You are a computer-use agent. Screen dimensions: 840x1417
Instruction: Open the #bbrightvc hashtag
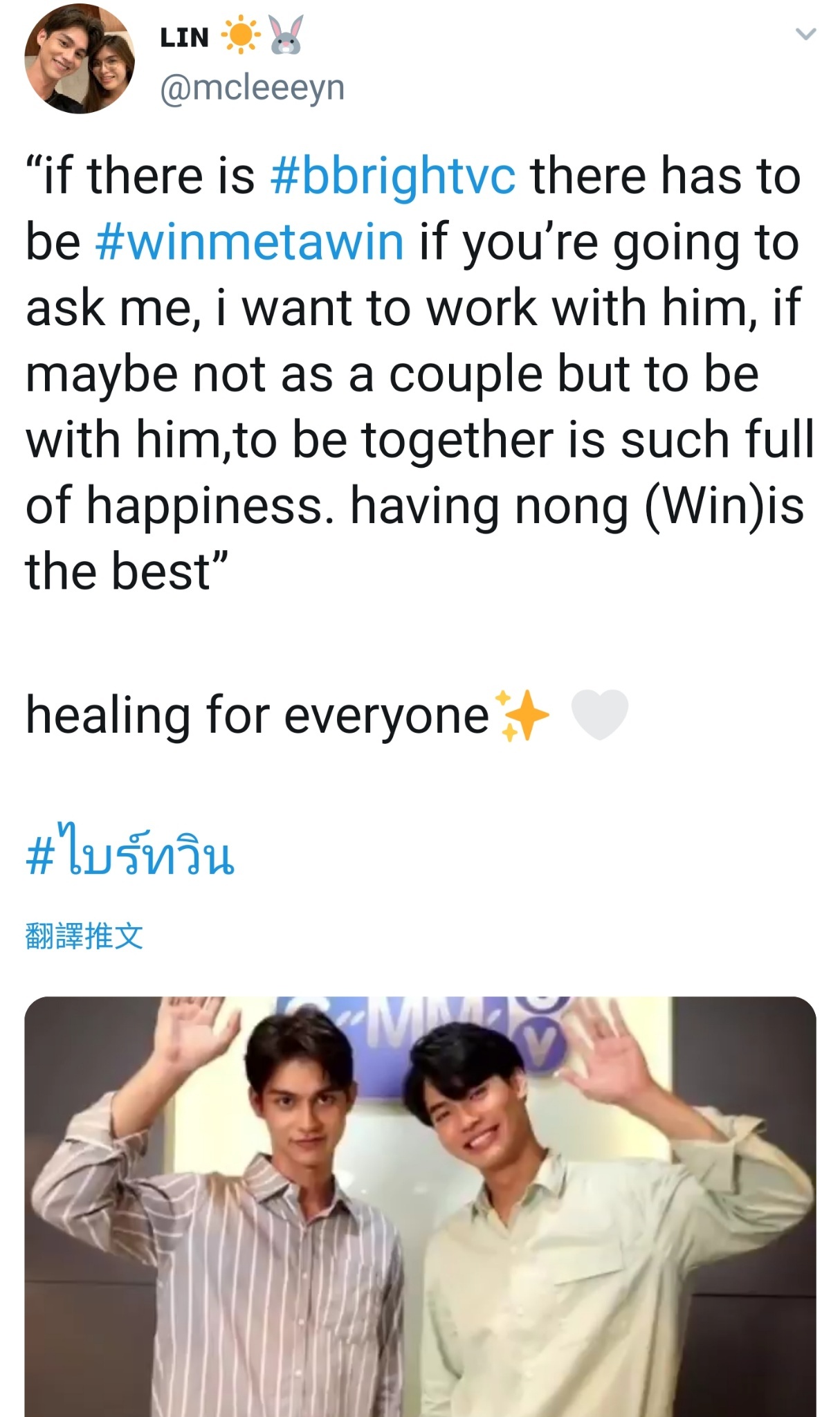coord(392,177)
